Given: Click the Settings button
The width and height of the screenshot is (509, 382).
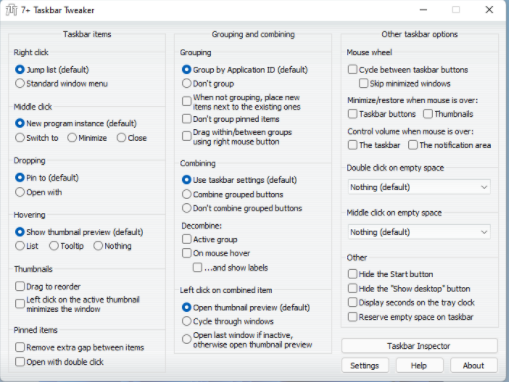Looking at the screenshot, I should pos(365,366).
